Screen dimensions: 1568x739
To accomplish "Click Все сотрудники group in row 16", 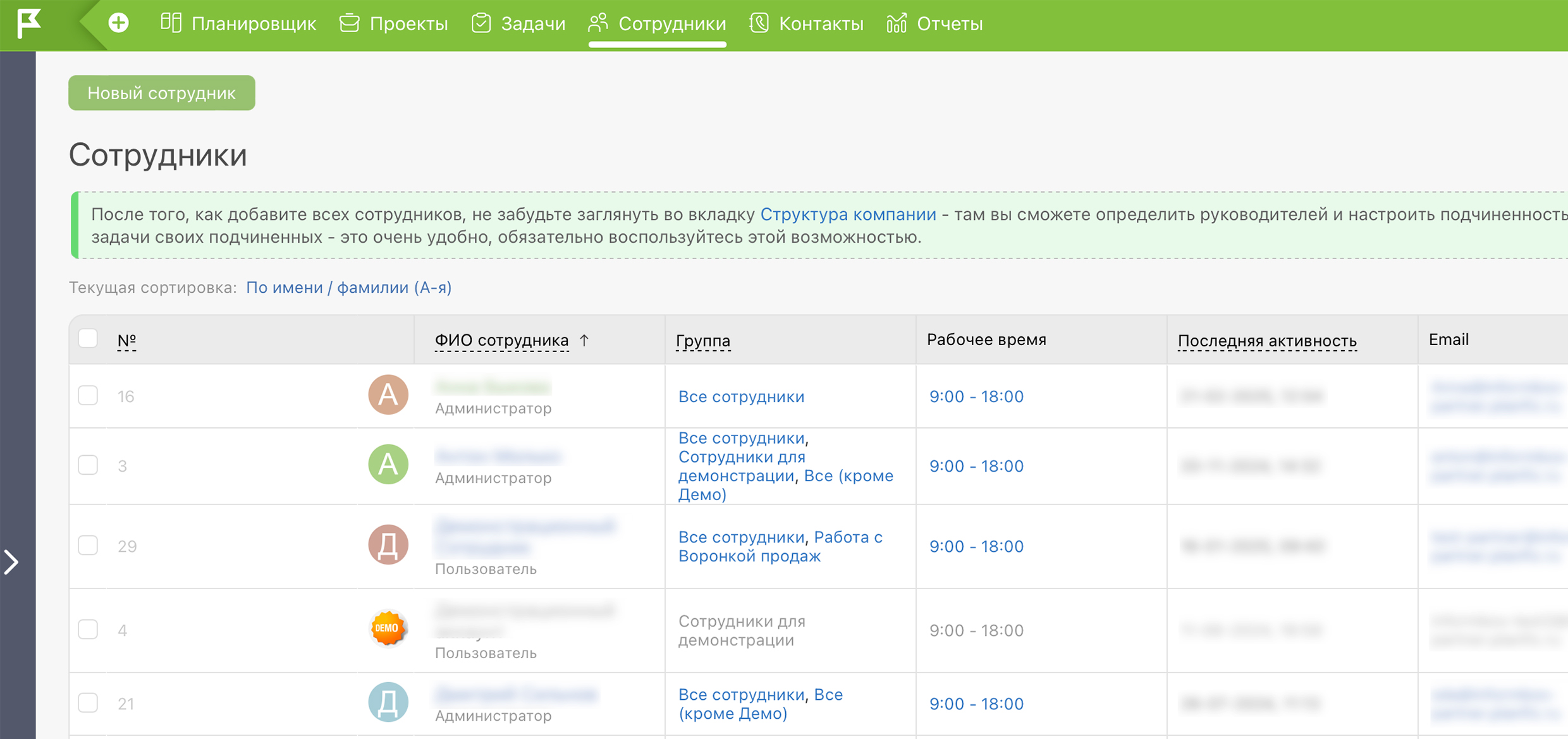I will pos(741,396).
